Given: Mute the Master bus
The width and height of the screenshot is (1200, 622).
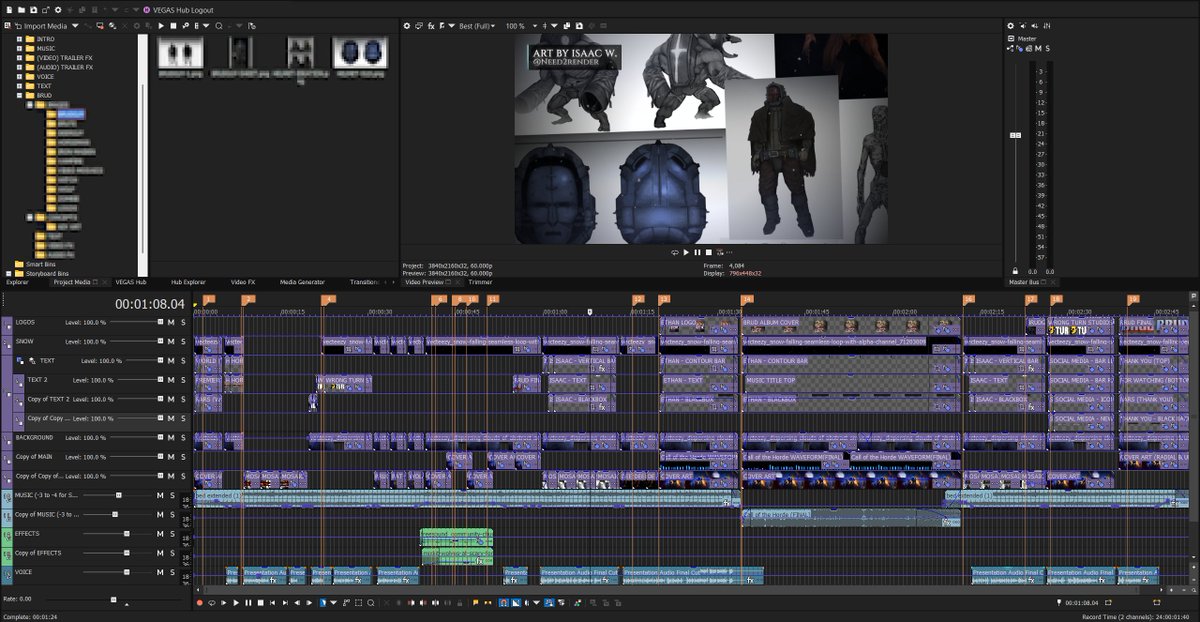Looking at the screenshot, I should pyautogui.click(x=1038, y=48).
